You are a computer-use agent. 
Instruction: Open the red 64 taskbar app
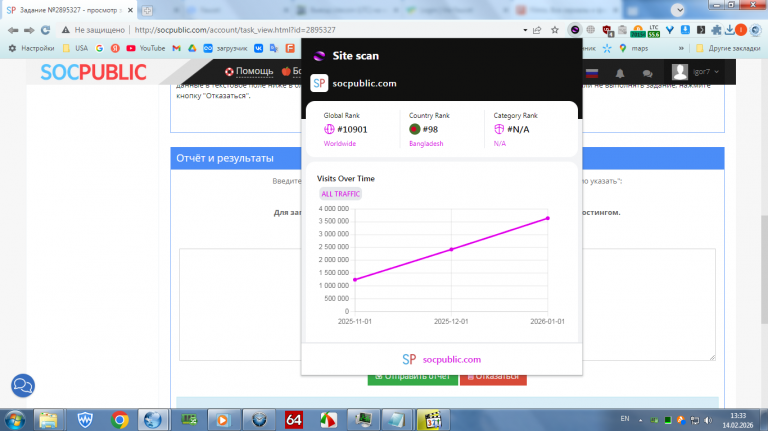[x=293, y=420]
